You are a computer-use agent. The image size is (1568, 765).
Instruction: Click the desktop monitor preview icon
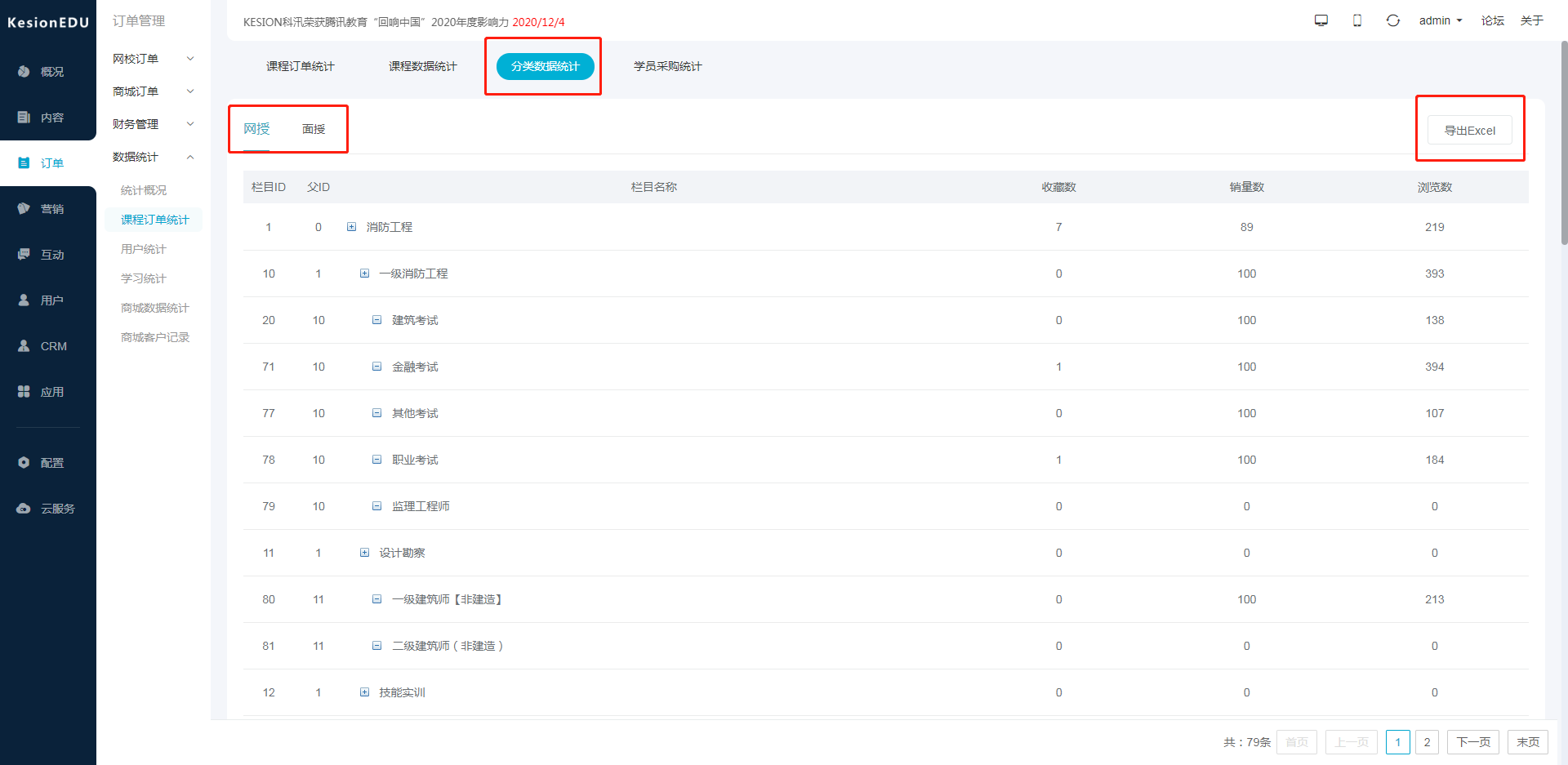(x=1321, y=20)
